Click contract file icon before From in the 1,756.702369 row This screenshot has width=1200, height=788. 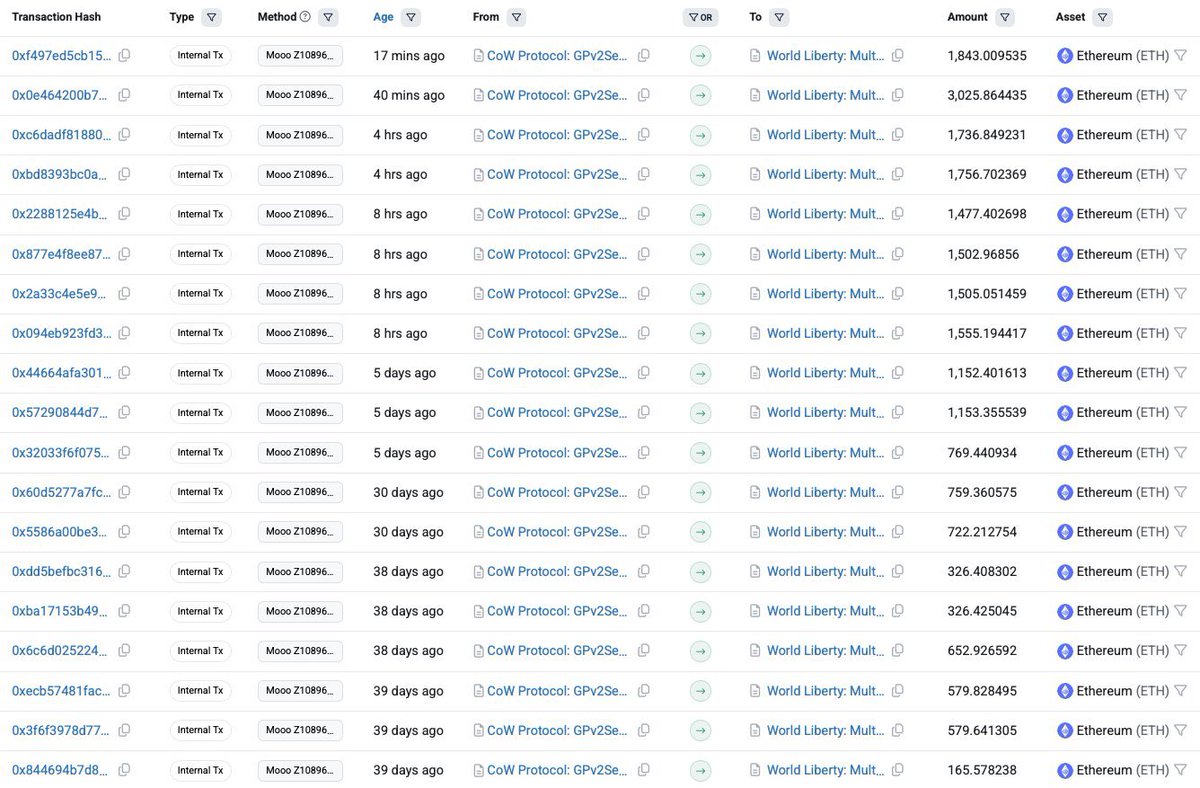[x=479, y=174]
